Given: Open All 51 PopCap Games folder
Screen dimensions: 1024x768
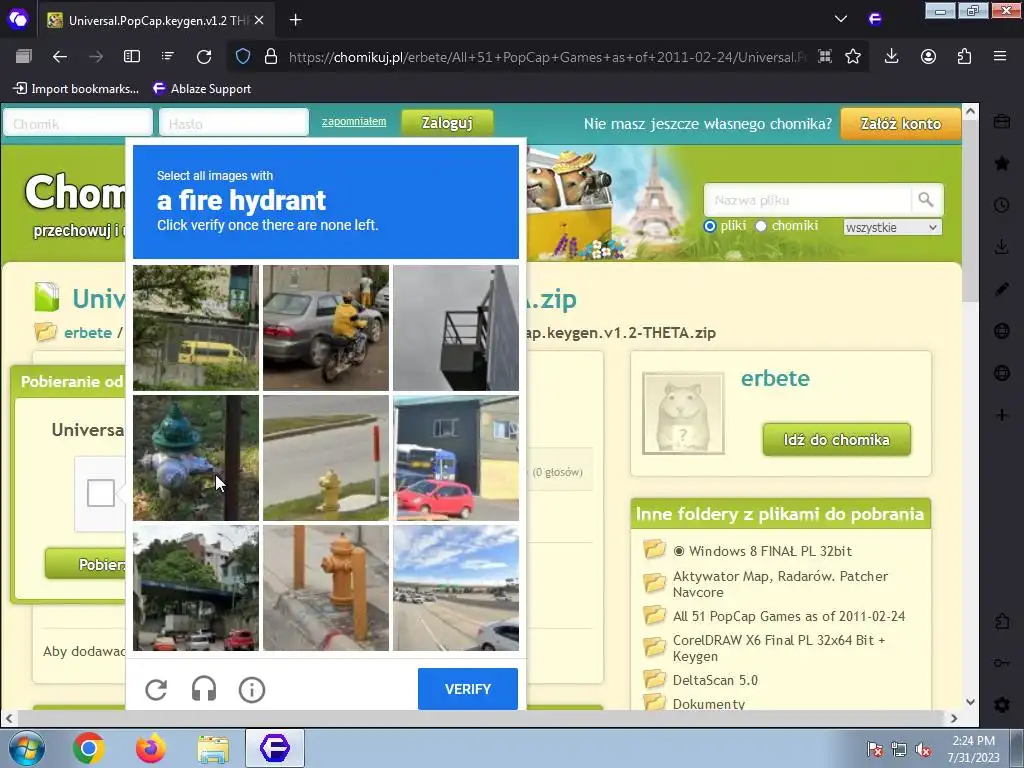Looking at the screenshot, I should (789, 616).
